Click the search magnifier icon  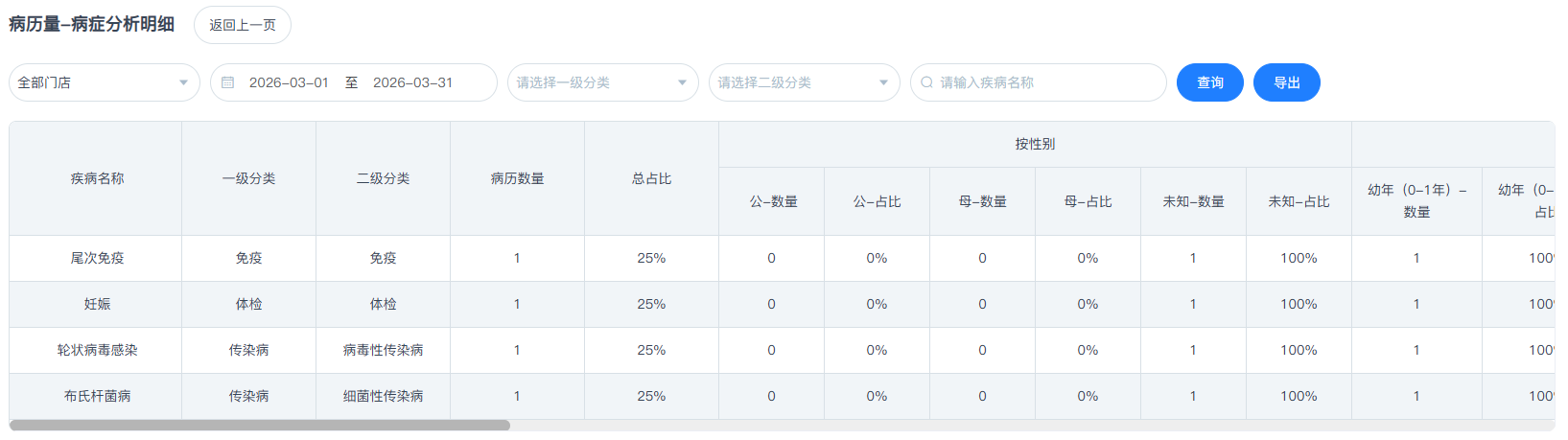click(926, 82)
